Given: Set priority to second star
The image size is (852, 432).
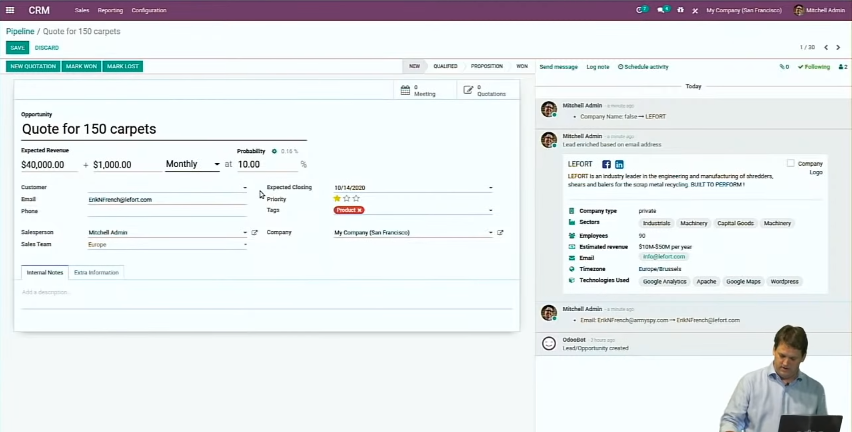Looking at the screenshot, I should coord(347,198).
